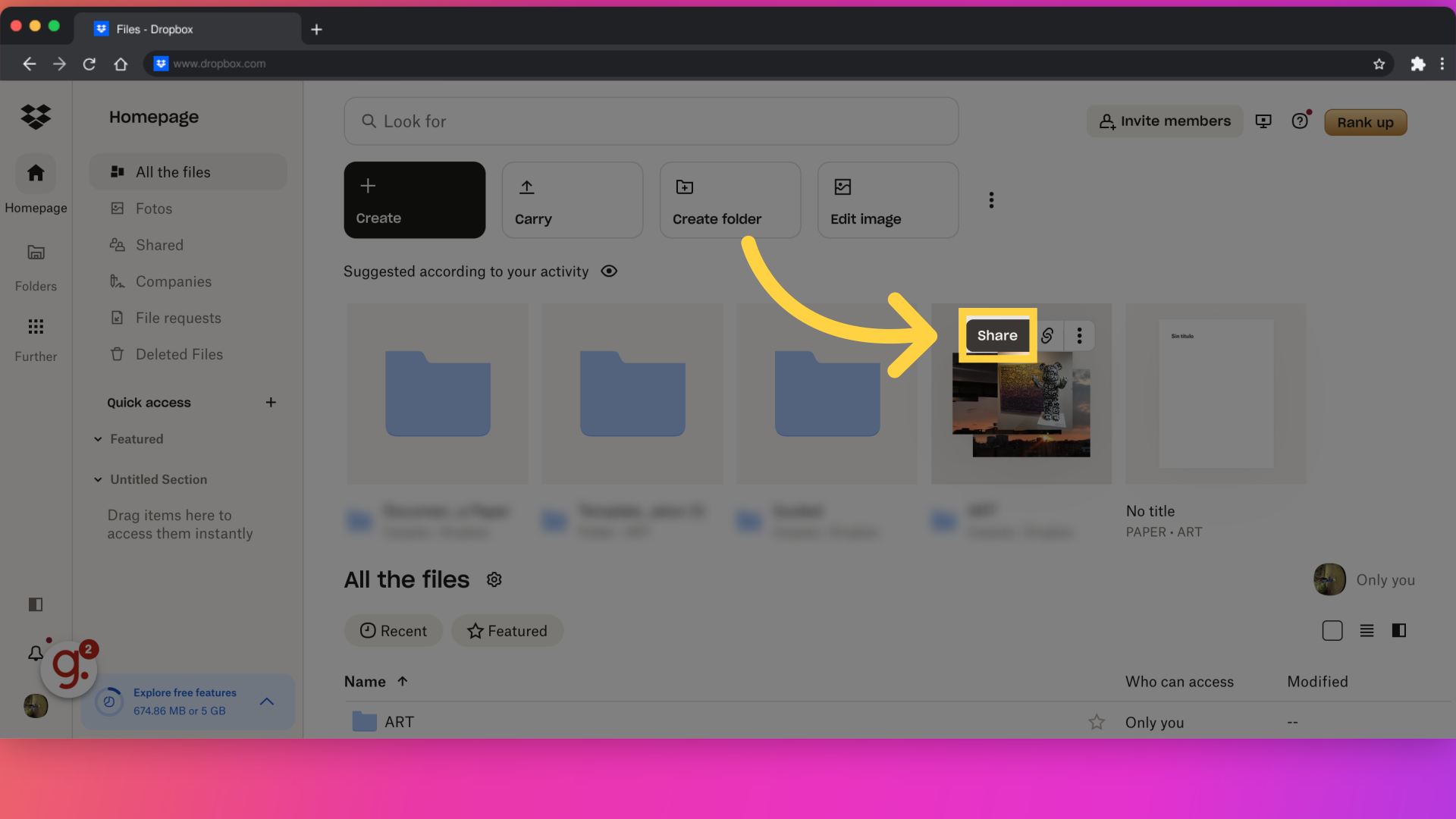Click the Create button

pyautogui.click(x=415, y=200)
